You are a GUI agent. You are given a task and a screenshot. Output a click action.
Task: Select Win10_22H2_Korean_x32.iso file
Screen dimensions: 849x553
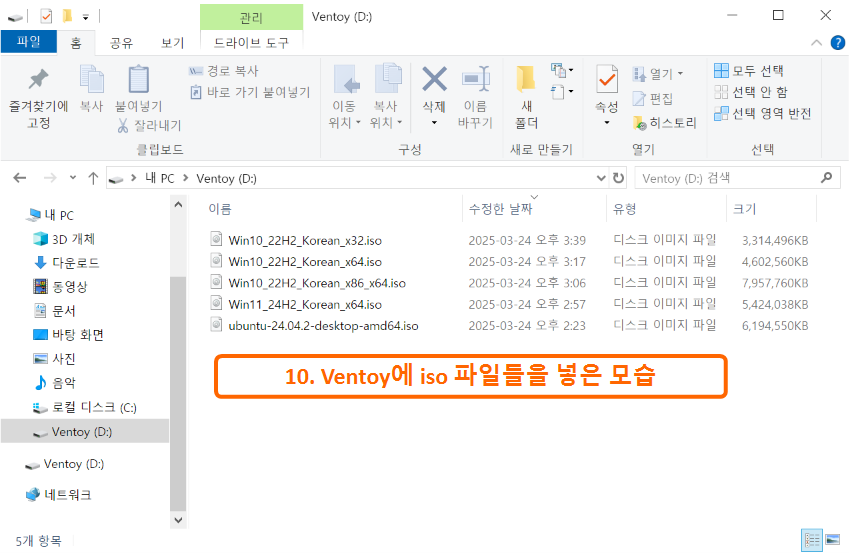pyautogui.click(x=305, y=240)
